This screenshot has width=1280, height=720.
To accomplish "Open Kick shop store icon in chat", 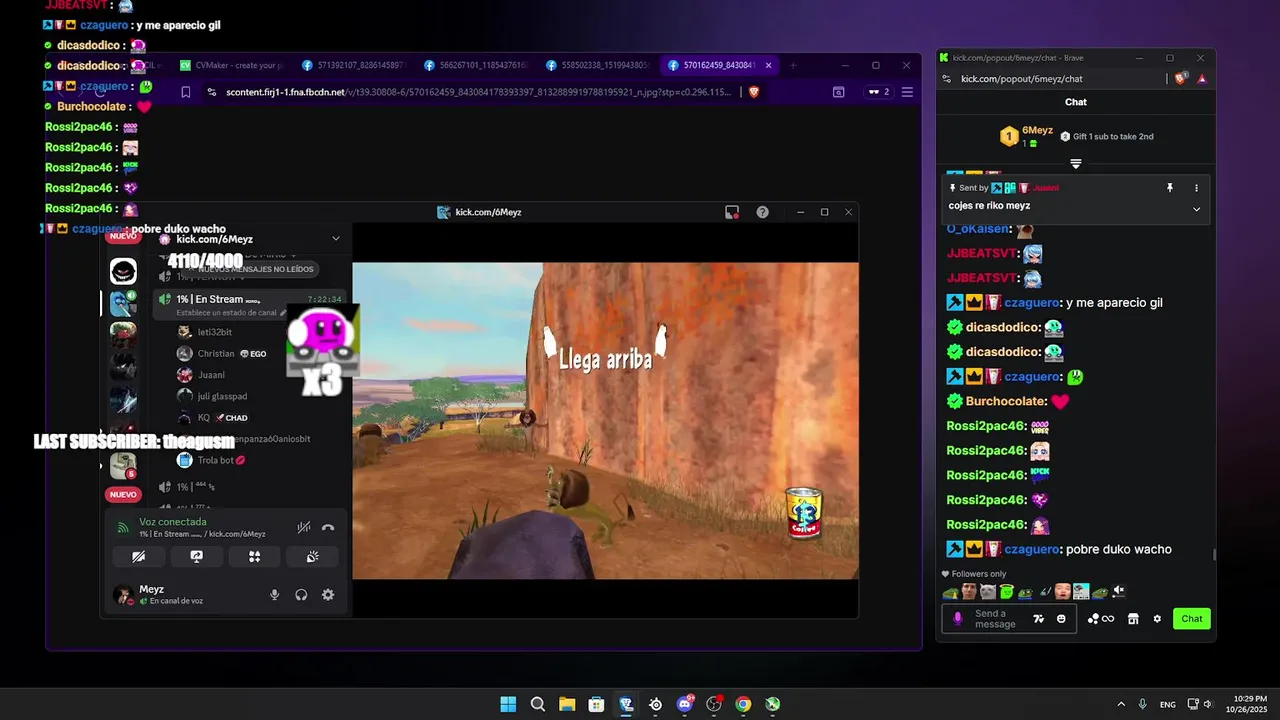I will pyautogui.click(x=1133, y=619).
